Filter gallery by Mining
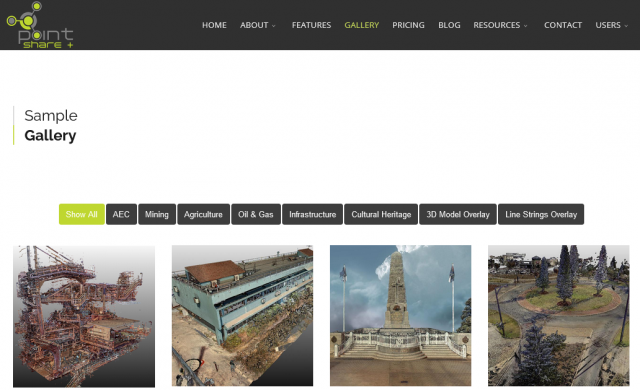This screenshot has height=390, width=640. coord(157,214)
